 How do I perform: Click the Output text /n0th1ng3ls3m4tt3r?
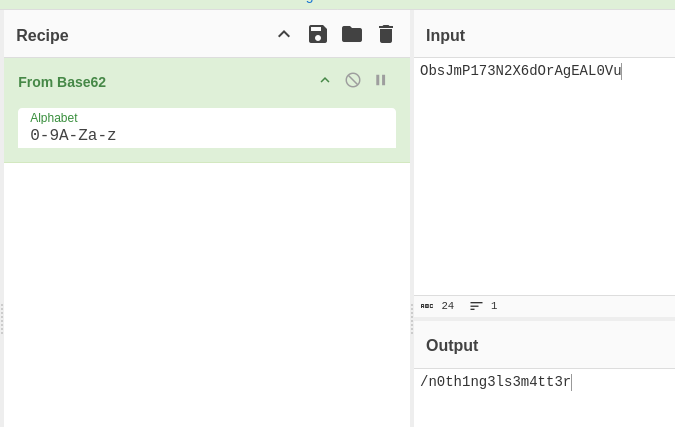coord(495,381)
